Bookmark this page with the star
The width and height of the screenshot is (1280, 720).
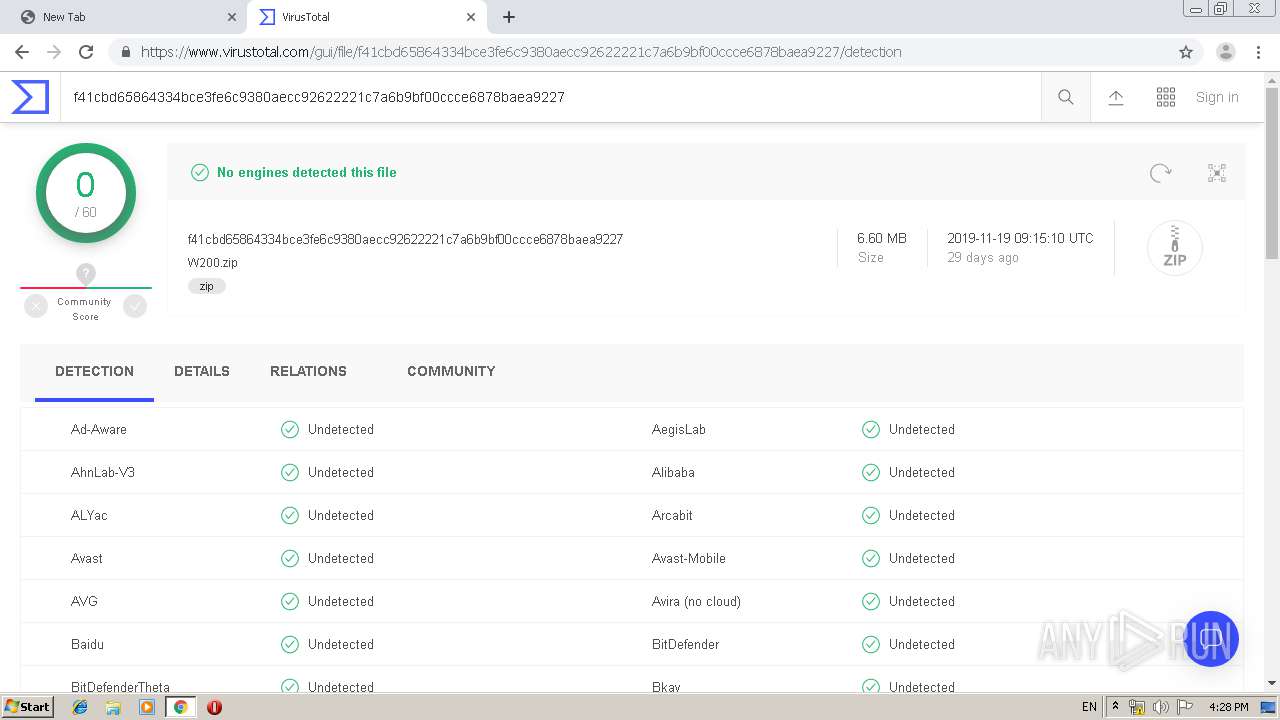pyautogui.click(x=1186, y=52)
